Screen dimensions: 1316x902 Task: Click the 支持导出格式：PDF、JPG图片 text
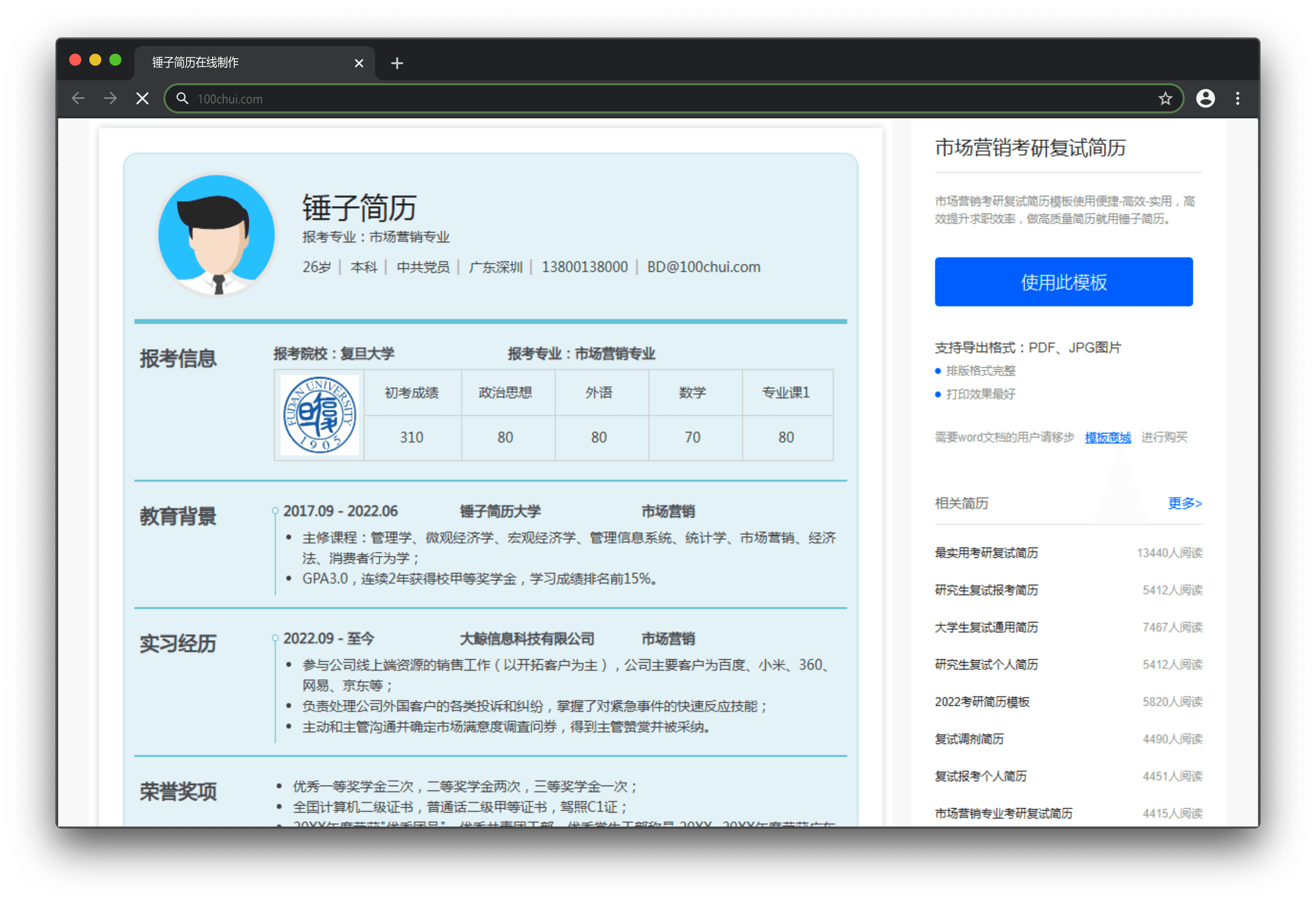click(x=1028, y=347)
